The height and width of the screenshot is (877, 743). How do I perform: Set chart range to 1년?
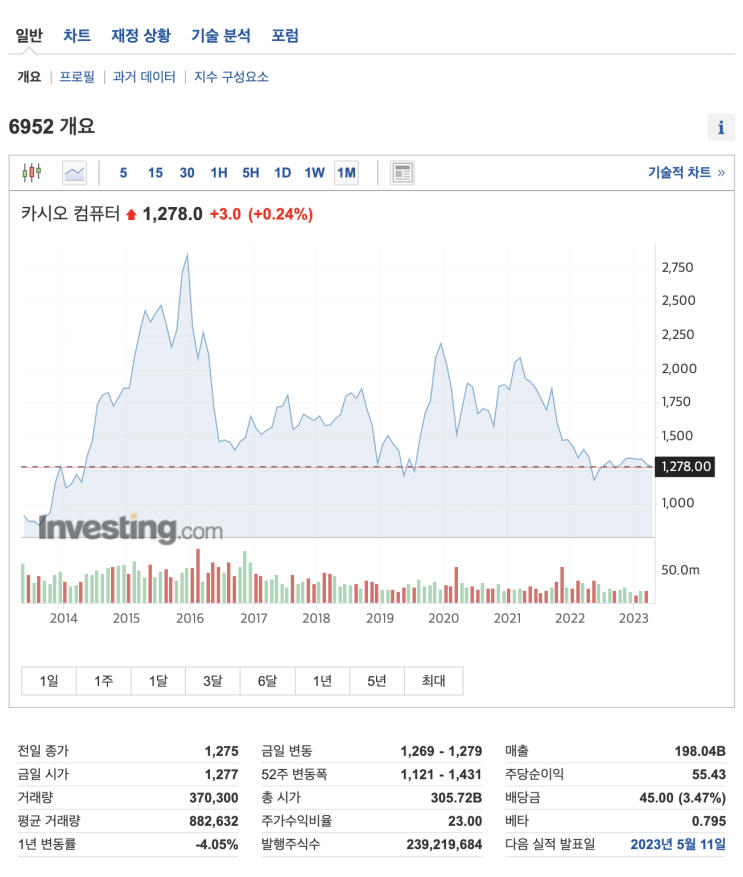322,681
